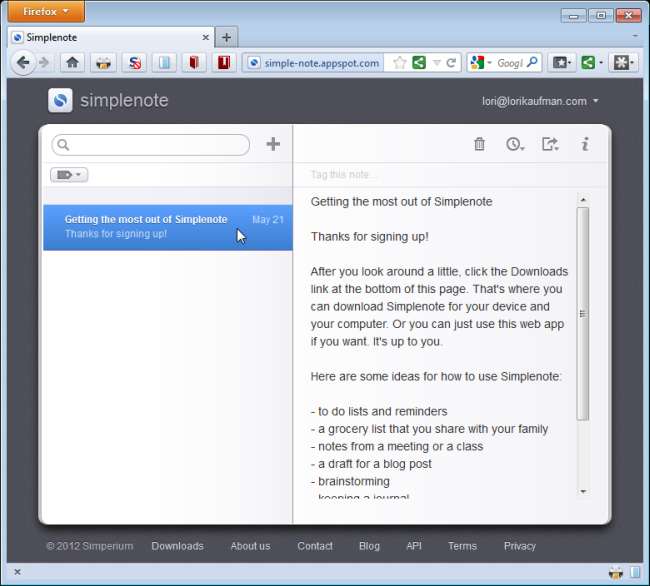
Task: Close the add-on bar with x
Action: pyautogui.click(x=17, y=572)
